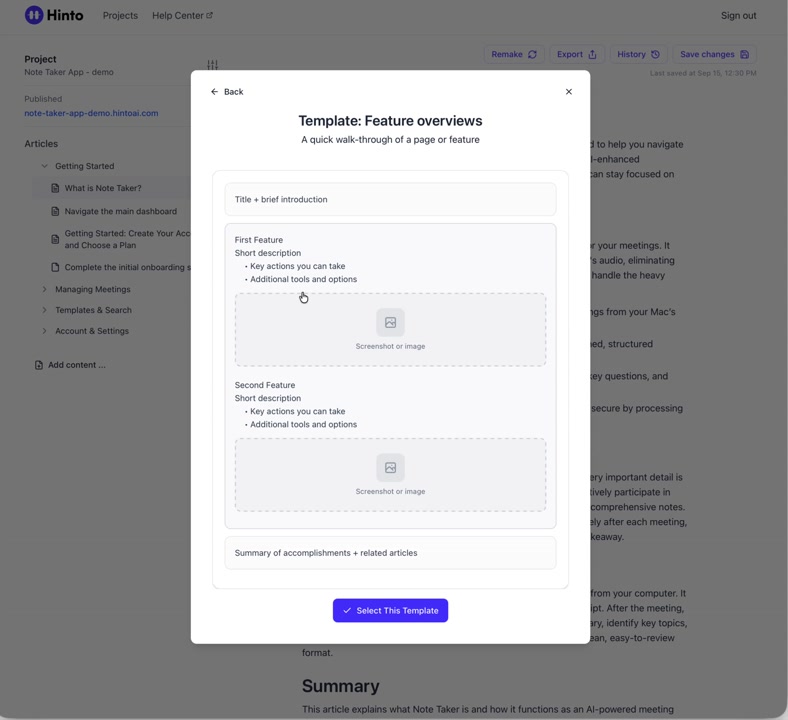The image size is (788, 720).
Task: Open the note-taker-app-demo.hintoai.com link
Action: [x=91, y=113]
